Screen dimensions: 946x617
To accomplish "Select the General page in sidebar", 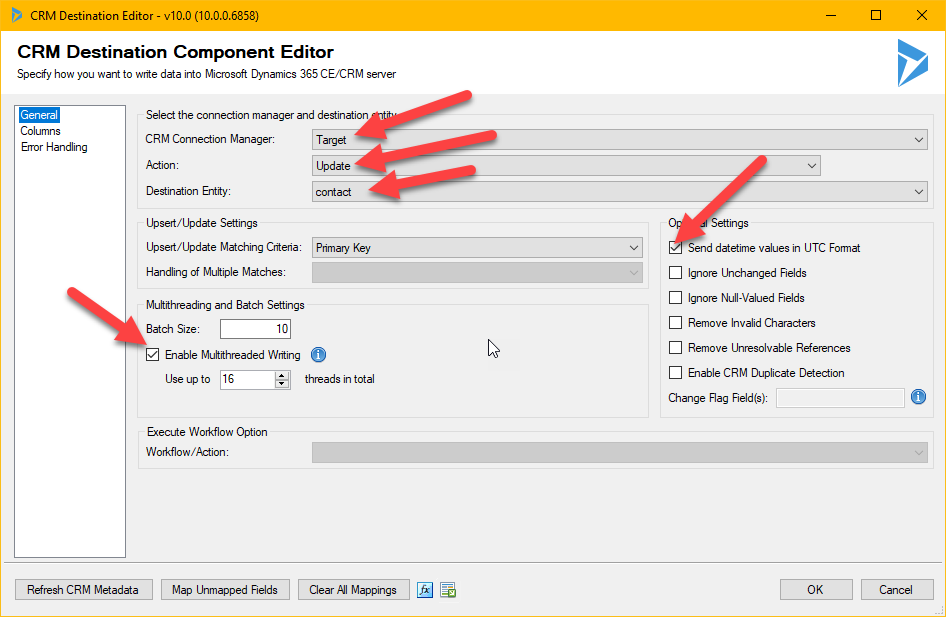I will coord(39,115).
